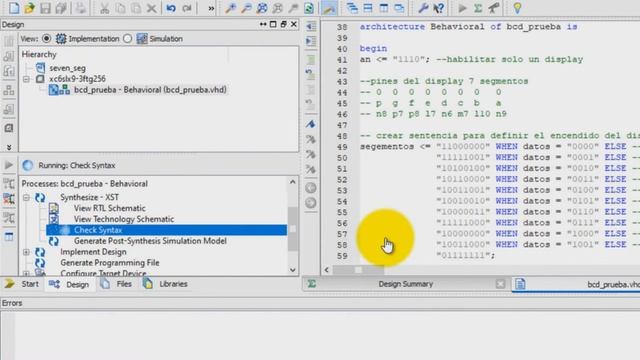Click the Undo arrow icon
Viewport: 640px width, 360px height.
tap(171, 8)
